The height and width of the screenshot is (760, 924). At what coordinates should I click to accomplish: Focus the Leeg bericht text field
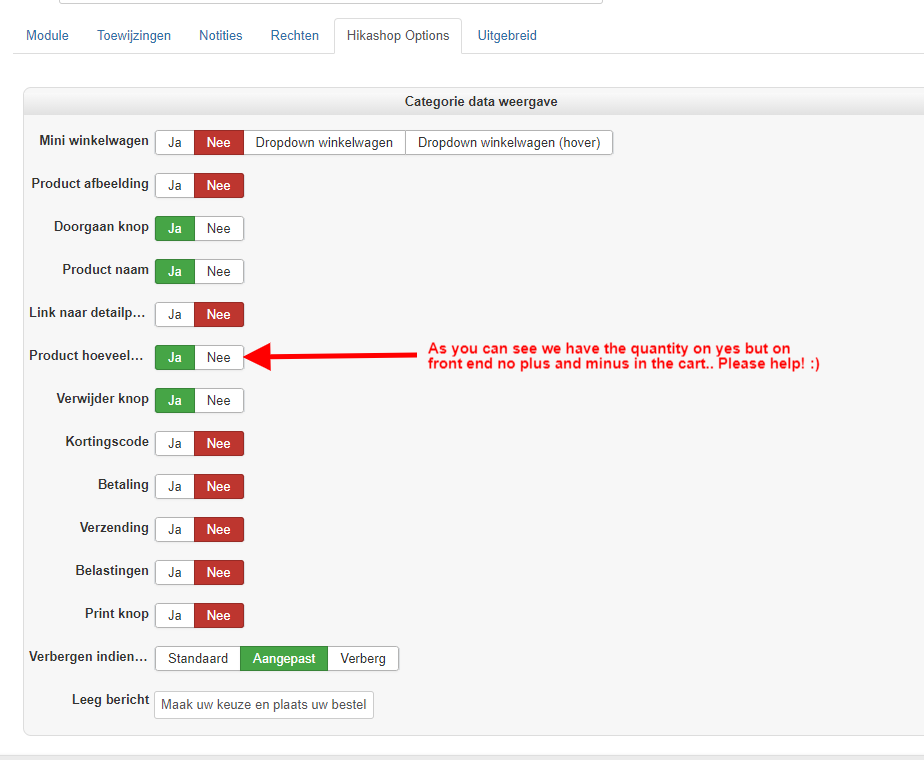click(x=264, y=705)
